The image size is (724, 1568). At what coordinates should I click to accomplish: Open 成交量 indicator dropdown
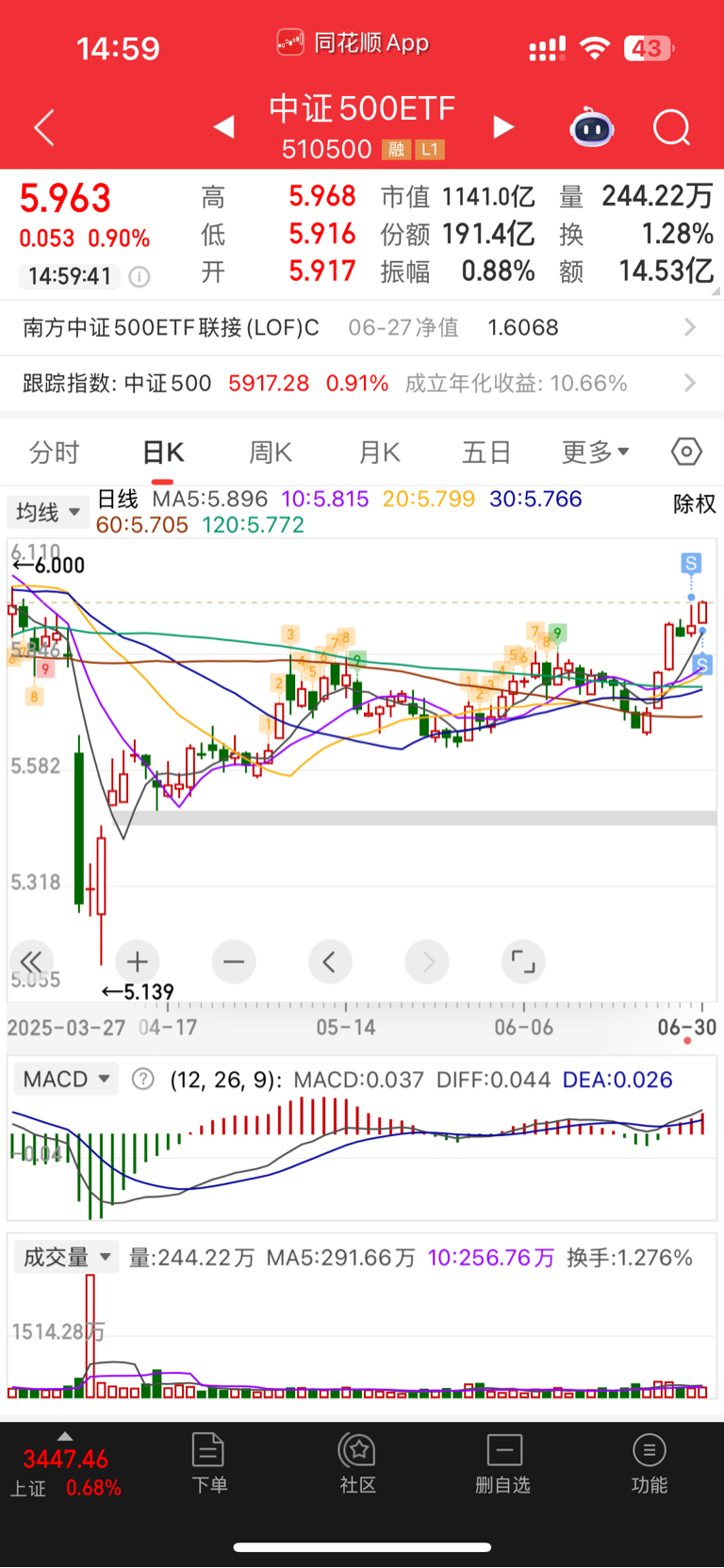66,1257
